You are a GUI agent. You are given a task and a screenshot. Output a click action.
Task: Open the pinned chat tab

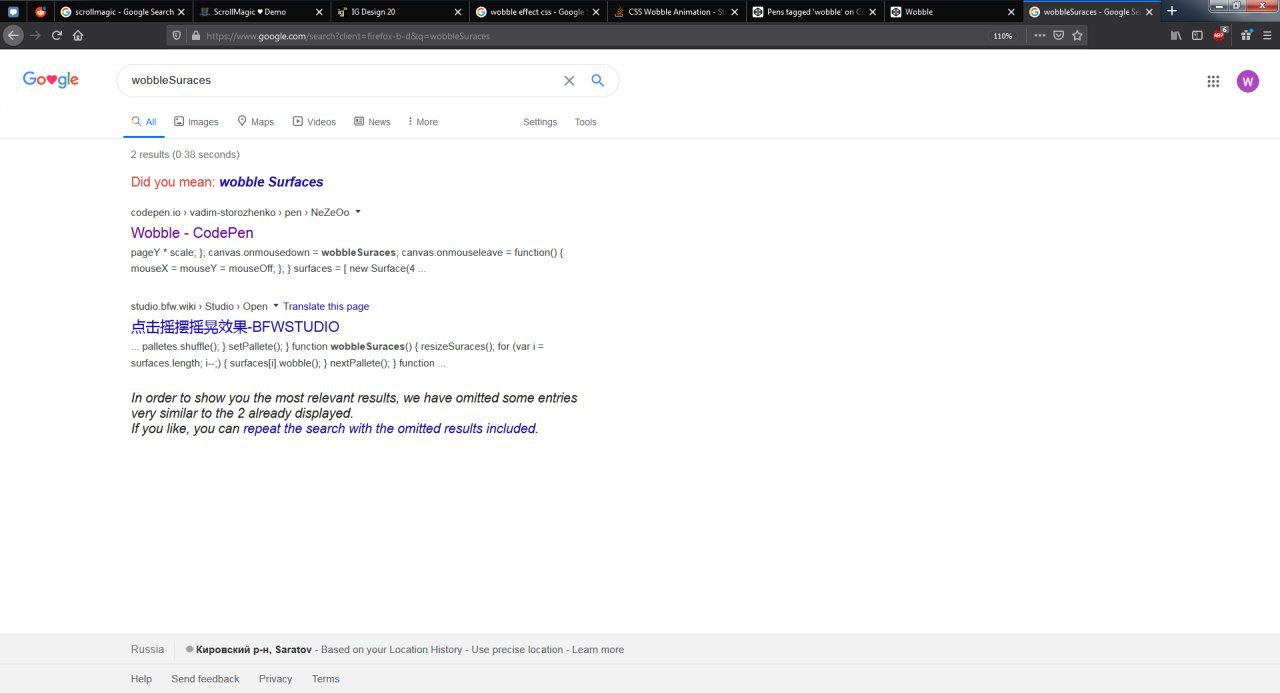coord(14,12)
